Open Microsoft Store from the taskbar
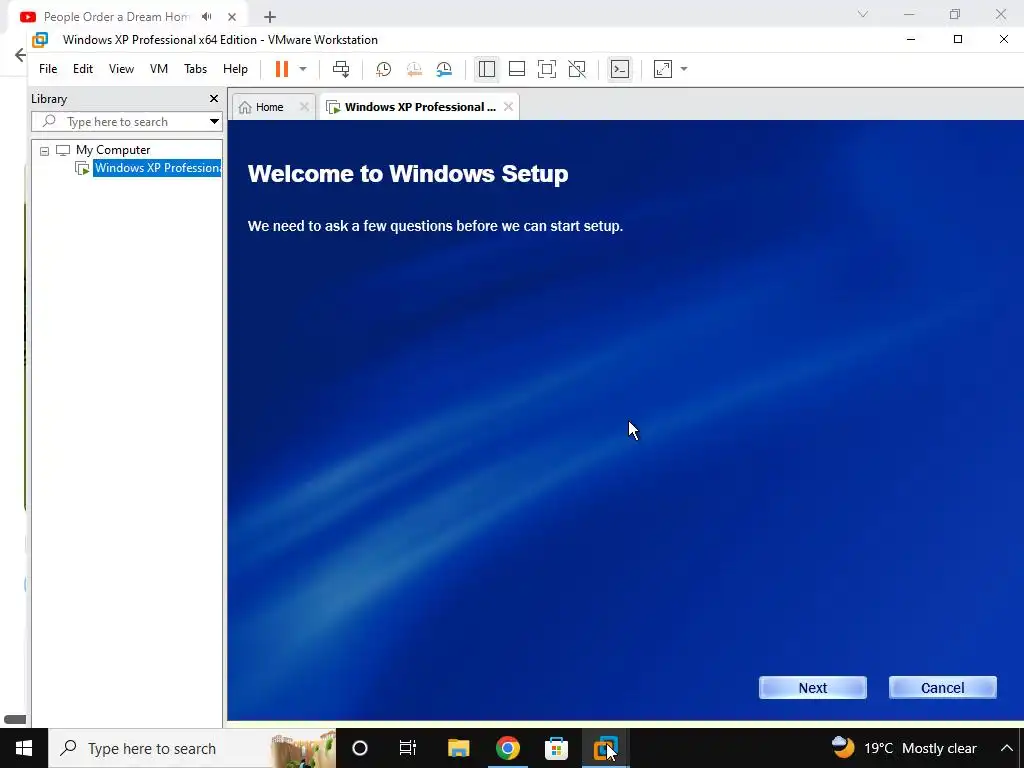 [556, 748]
